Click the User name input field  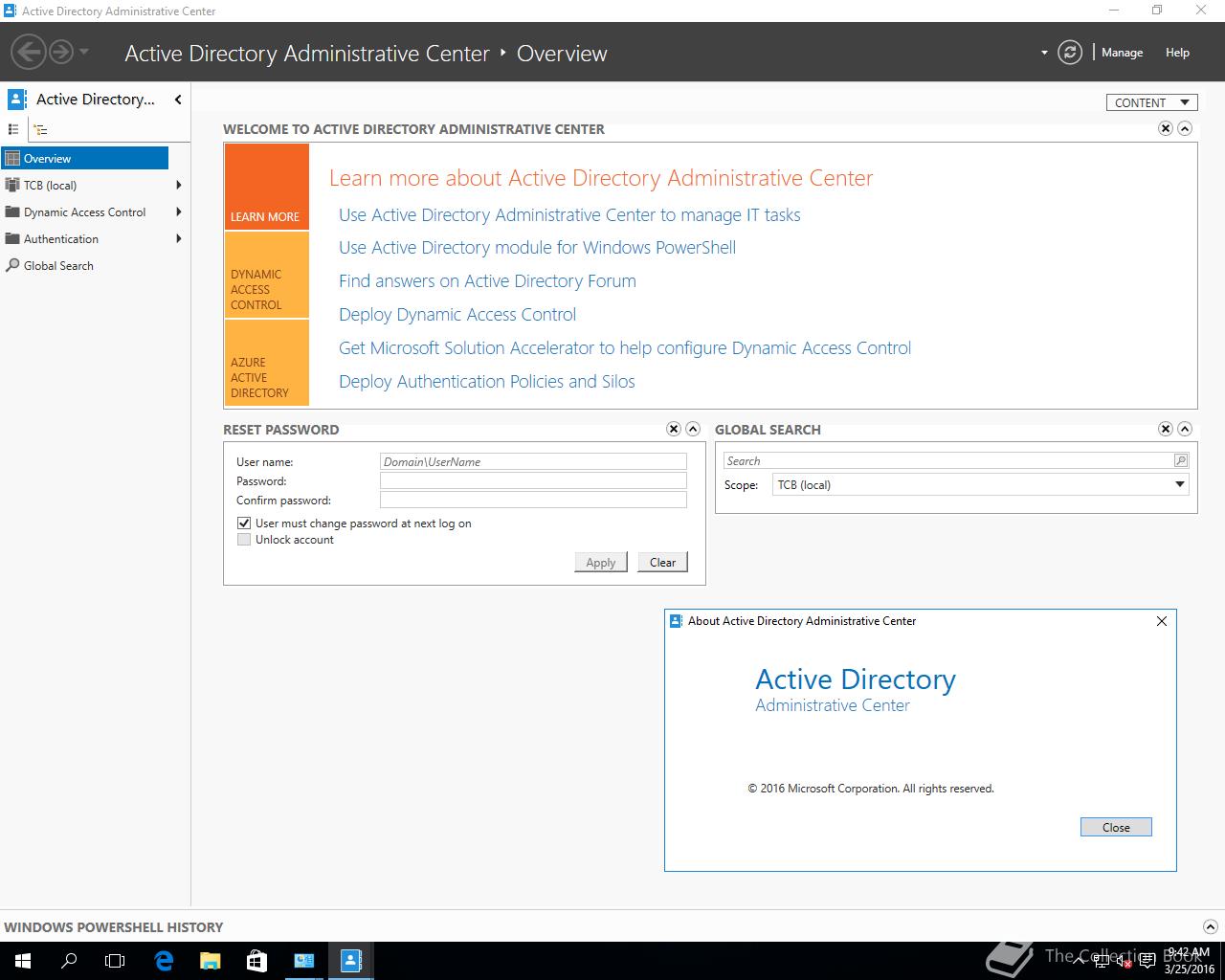coord(533,461)
